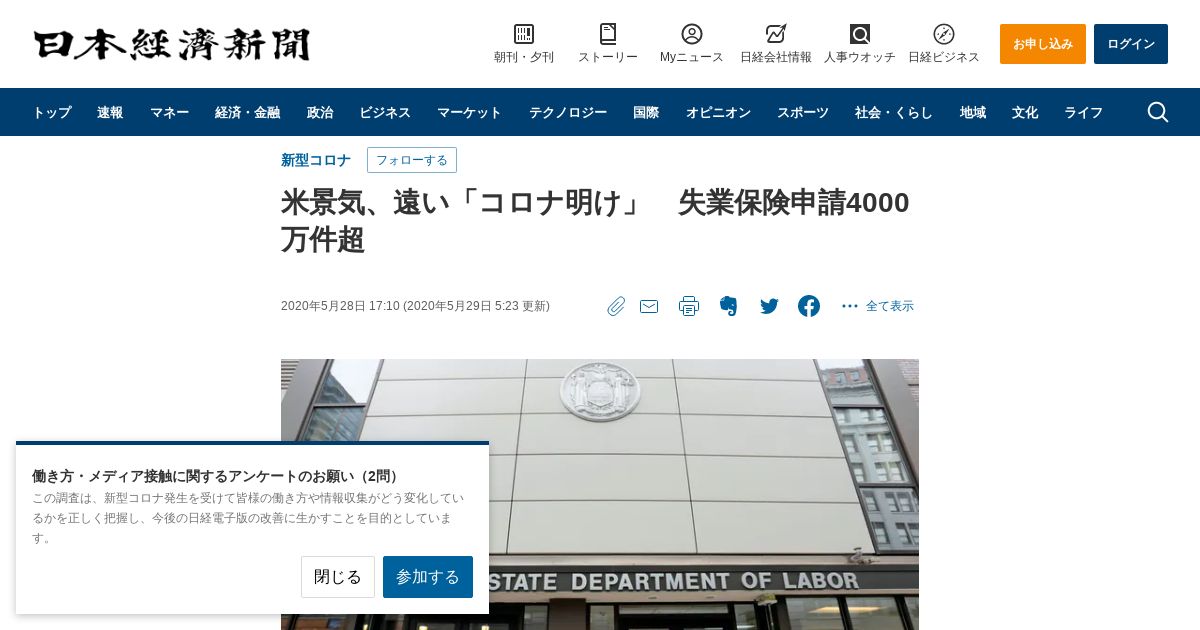
Task: Open the 文化 section
Action: click(x=1025, y=113)
